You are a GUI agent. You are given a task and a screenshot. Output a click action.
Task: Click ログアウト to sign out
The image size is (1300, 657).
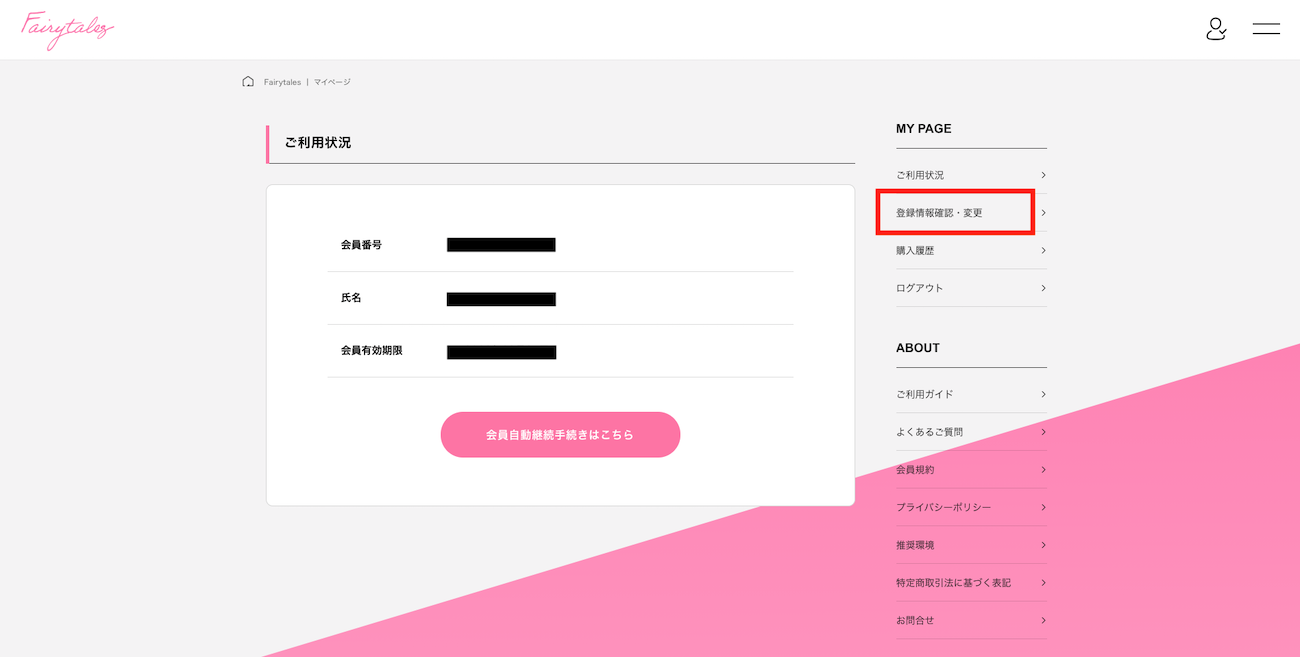click(x=920, y=288)
